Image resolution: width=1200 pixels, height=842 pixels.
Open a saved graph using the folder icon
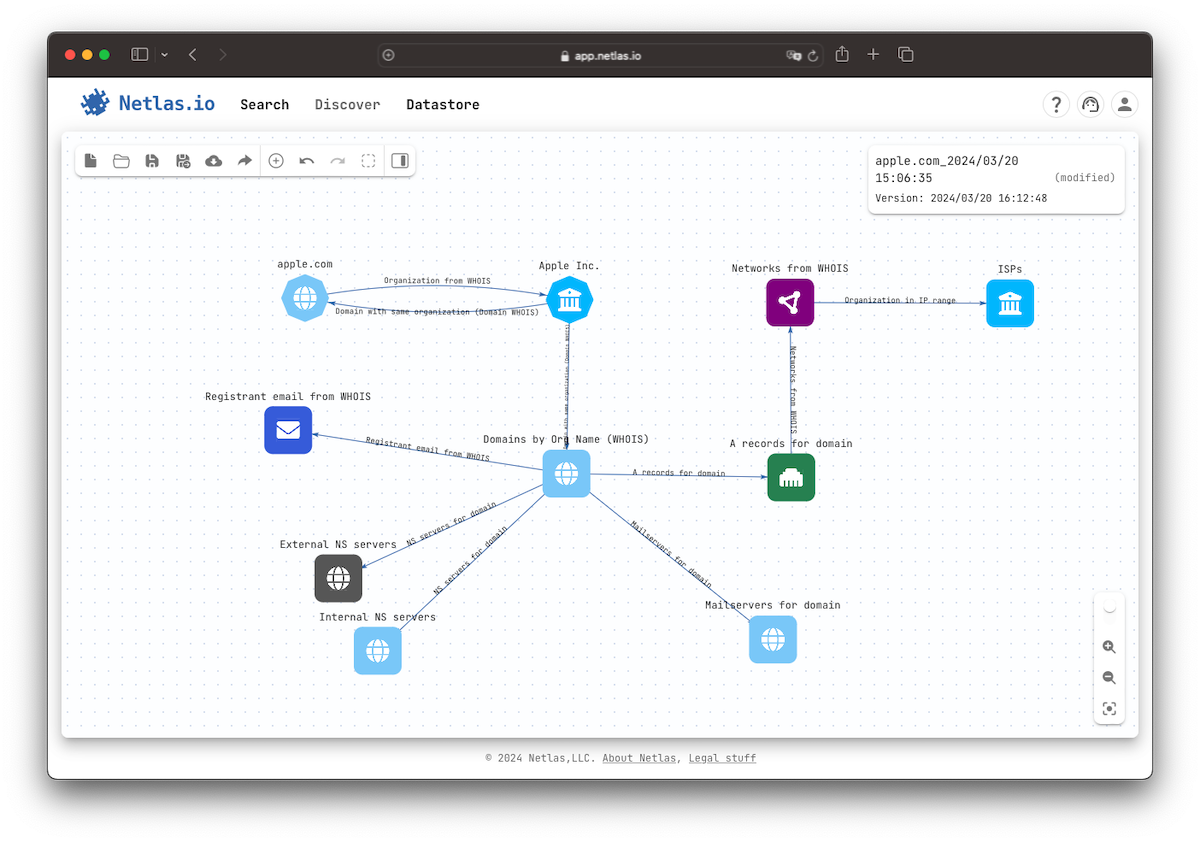[x=121, y=161]
